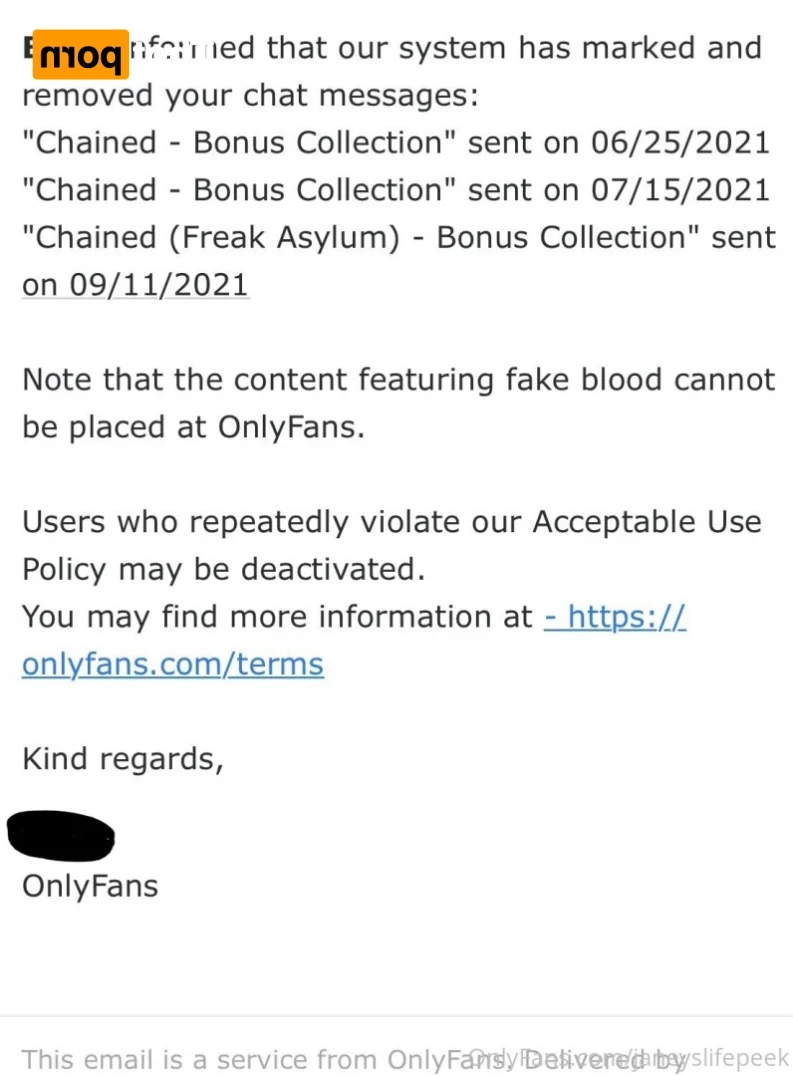Click the "You may find more information" text
This screenshot has height=1076, width=793.
pyautogui.click(x=277, y=617)
